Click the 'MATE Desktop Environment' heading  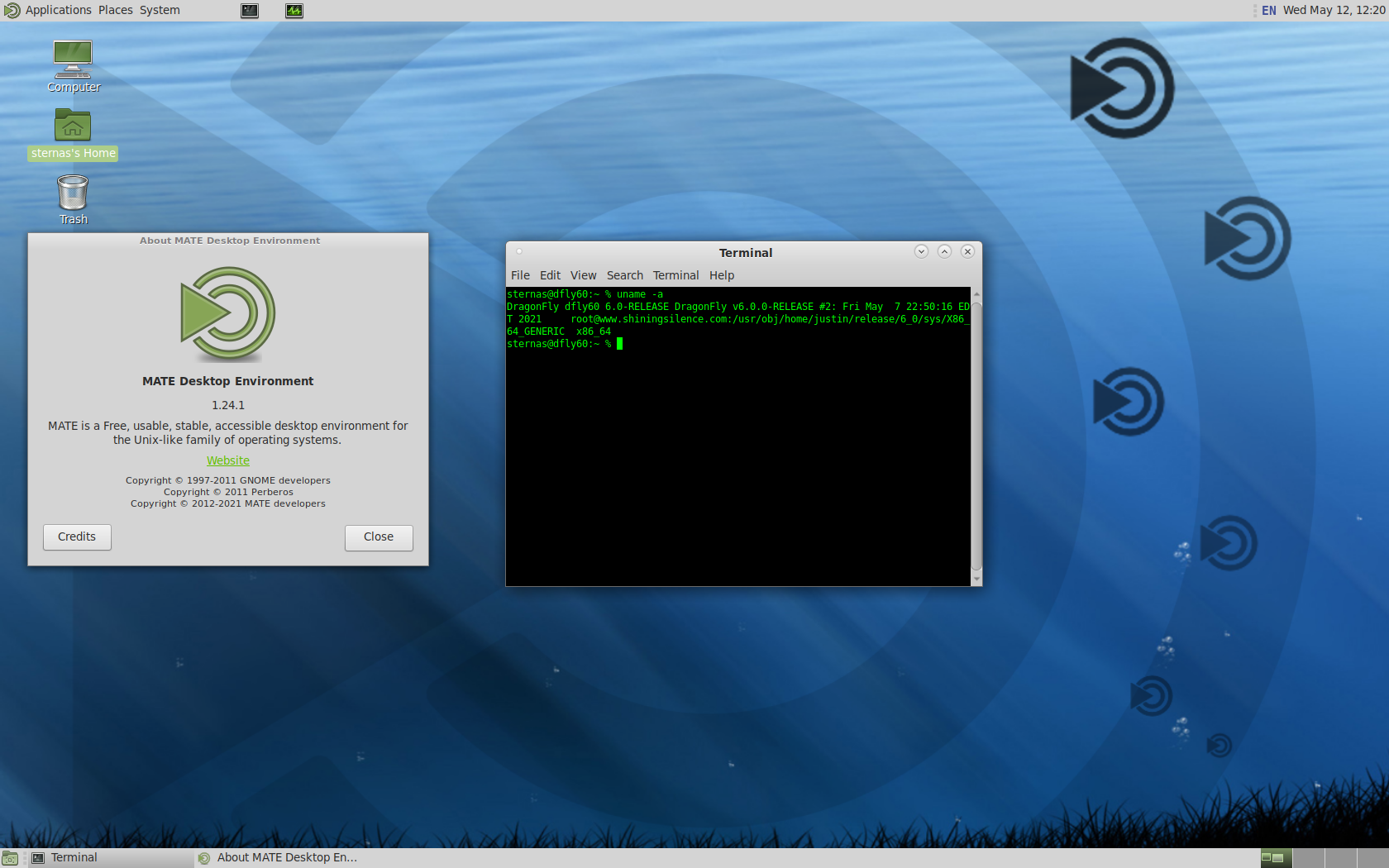pos(228,381)
